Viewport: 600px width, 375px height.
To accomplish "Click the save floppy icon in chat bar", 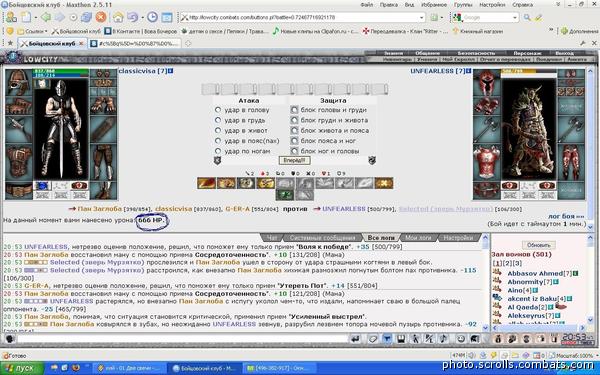I will pos(401,339).
